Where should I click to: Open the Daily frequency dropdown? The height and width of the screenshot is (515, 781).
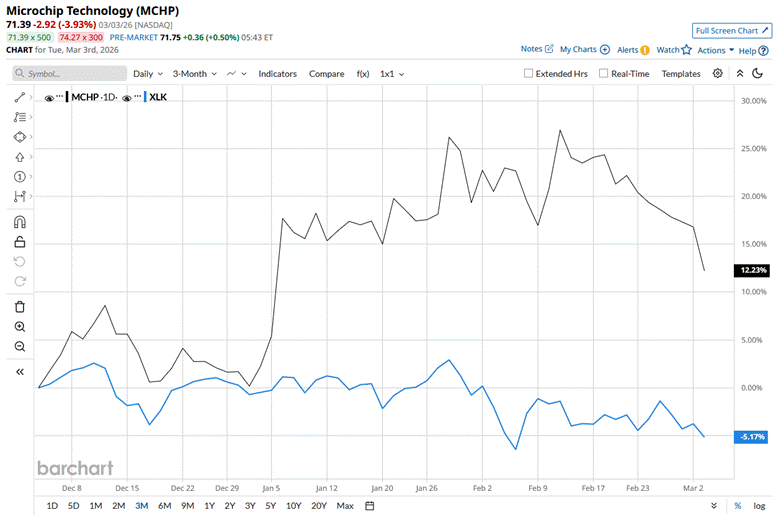[x=148, y=73]
